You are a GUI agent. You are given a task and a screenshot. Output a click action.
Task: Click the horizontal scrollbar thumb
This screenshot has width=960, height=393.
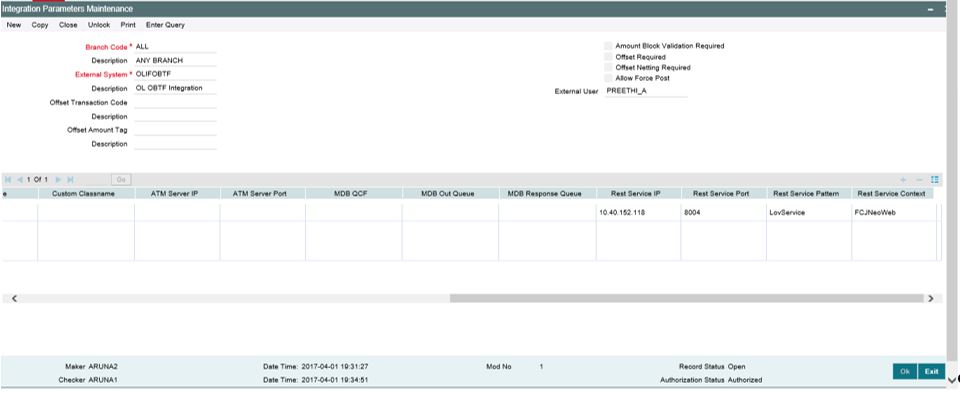coord(686,299)
